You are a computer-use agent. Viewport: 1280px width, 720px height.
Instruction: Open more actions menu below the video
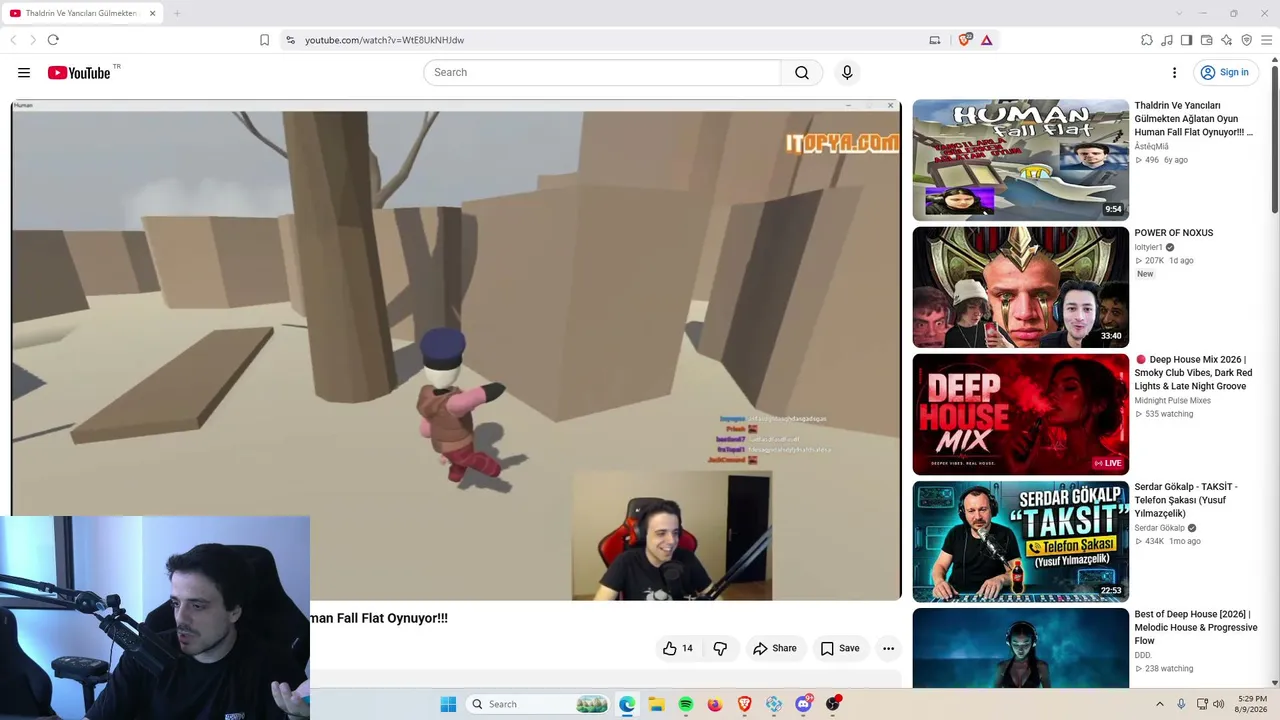click(x=888, y=648)
